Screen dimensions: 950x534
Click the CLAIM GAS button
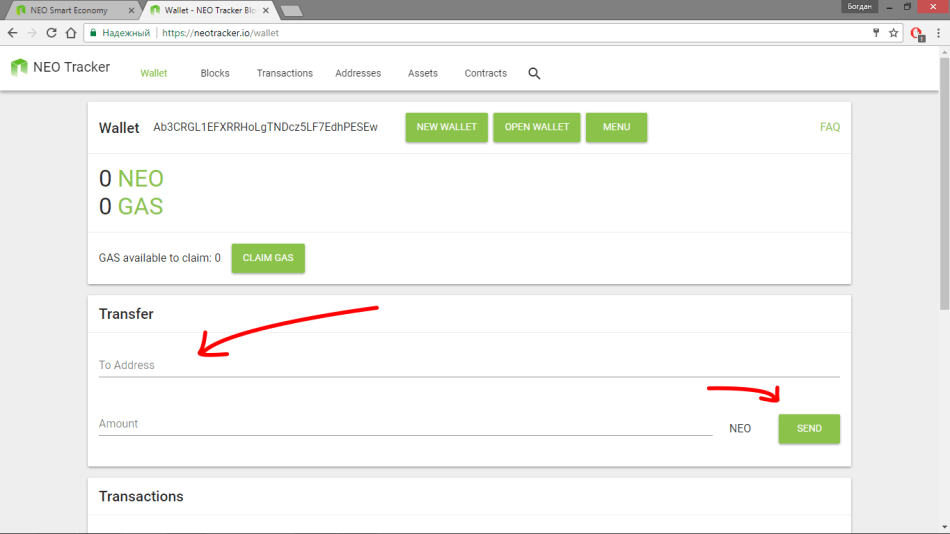pyautogui.click(x=268, y=258)
